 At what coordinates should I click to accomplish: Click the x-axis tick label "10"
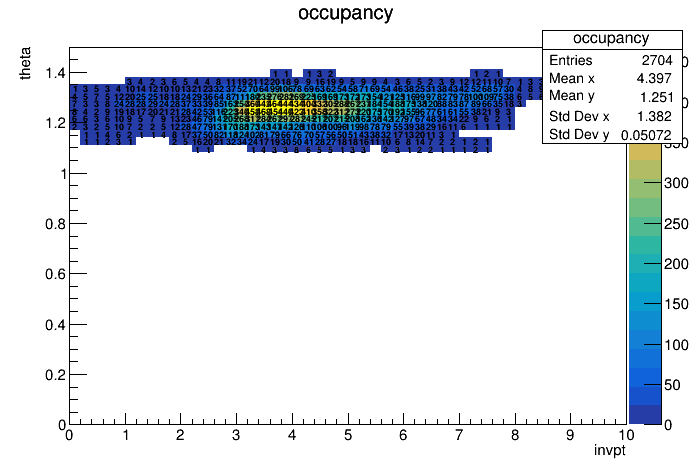(626, 435)
